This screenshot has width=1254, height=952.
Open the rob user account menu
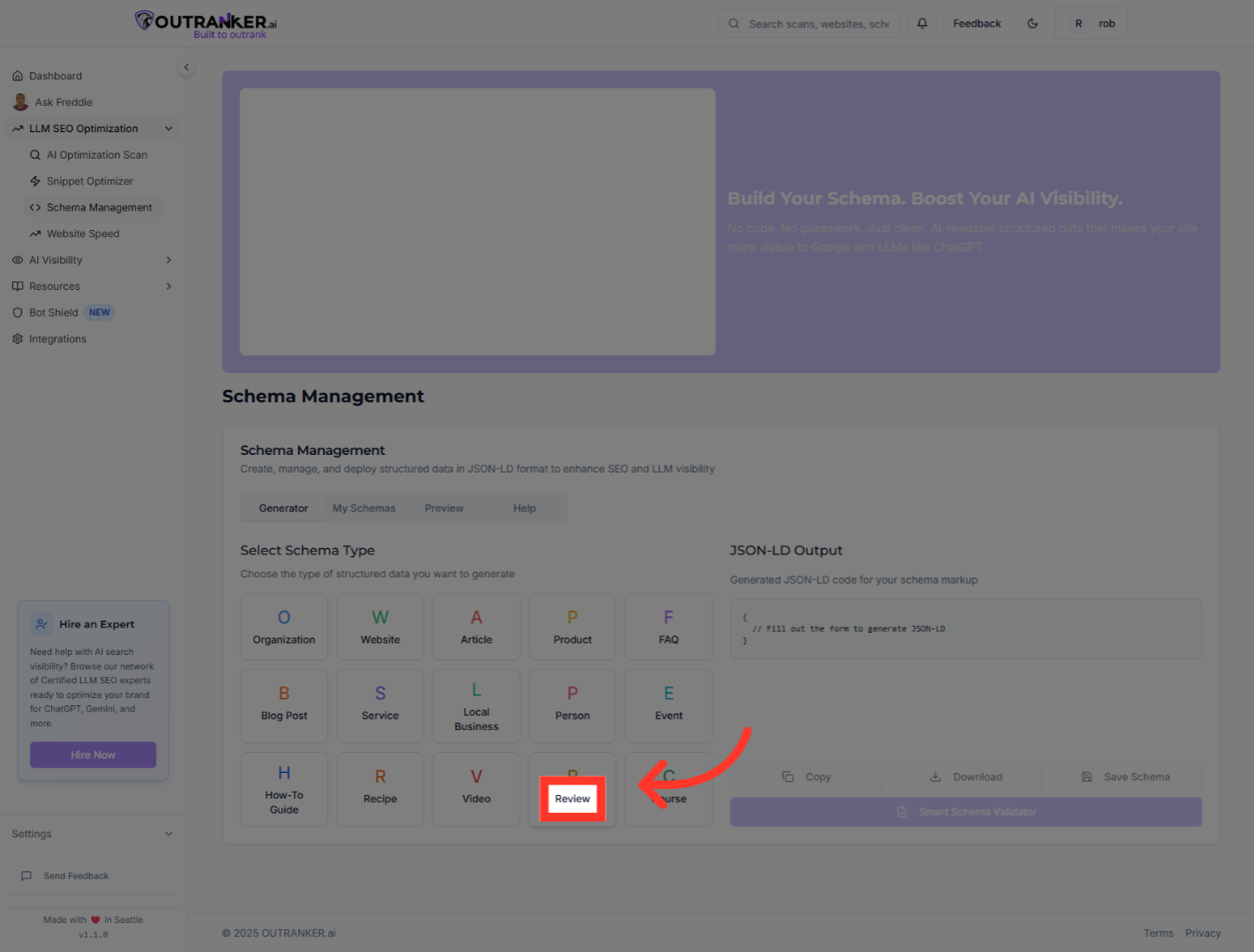tap(1091, 24)
